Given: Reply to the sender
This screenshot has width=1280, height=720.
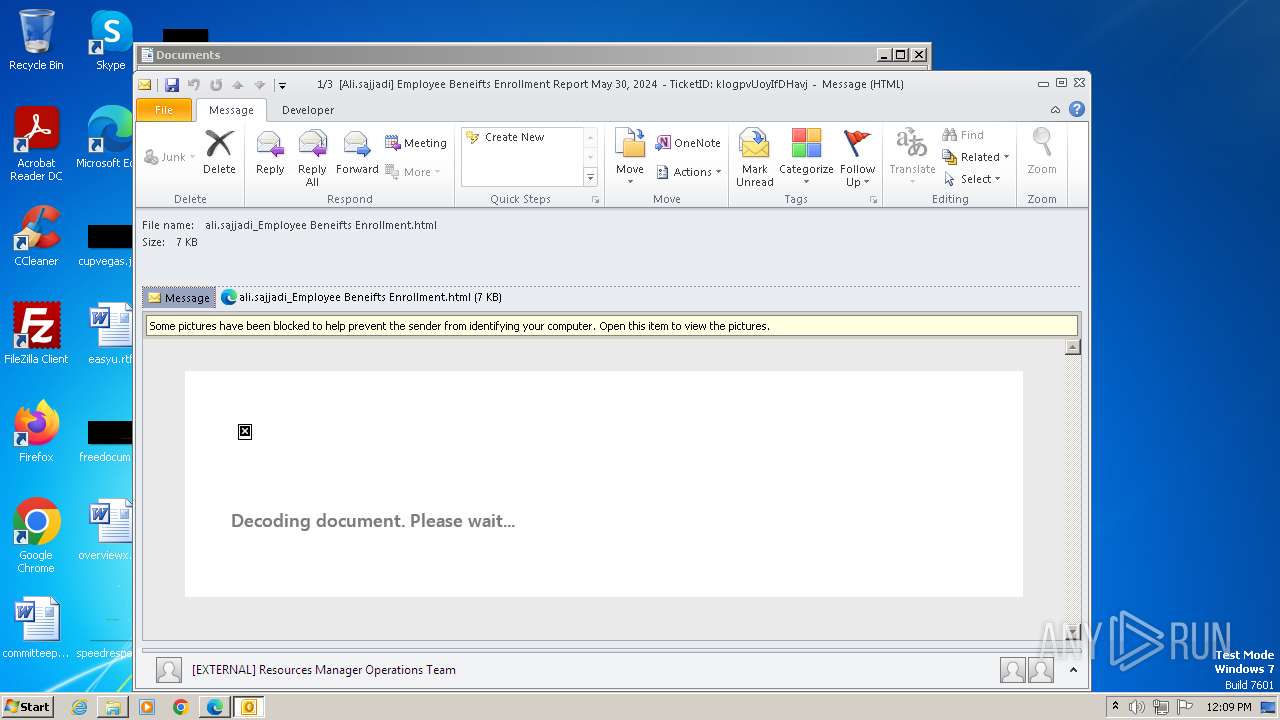Looking at the screenshot, I should [x=270, y=153].
